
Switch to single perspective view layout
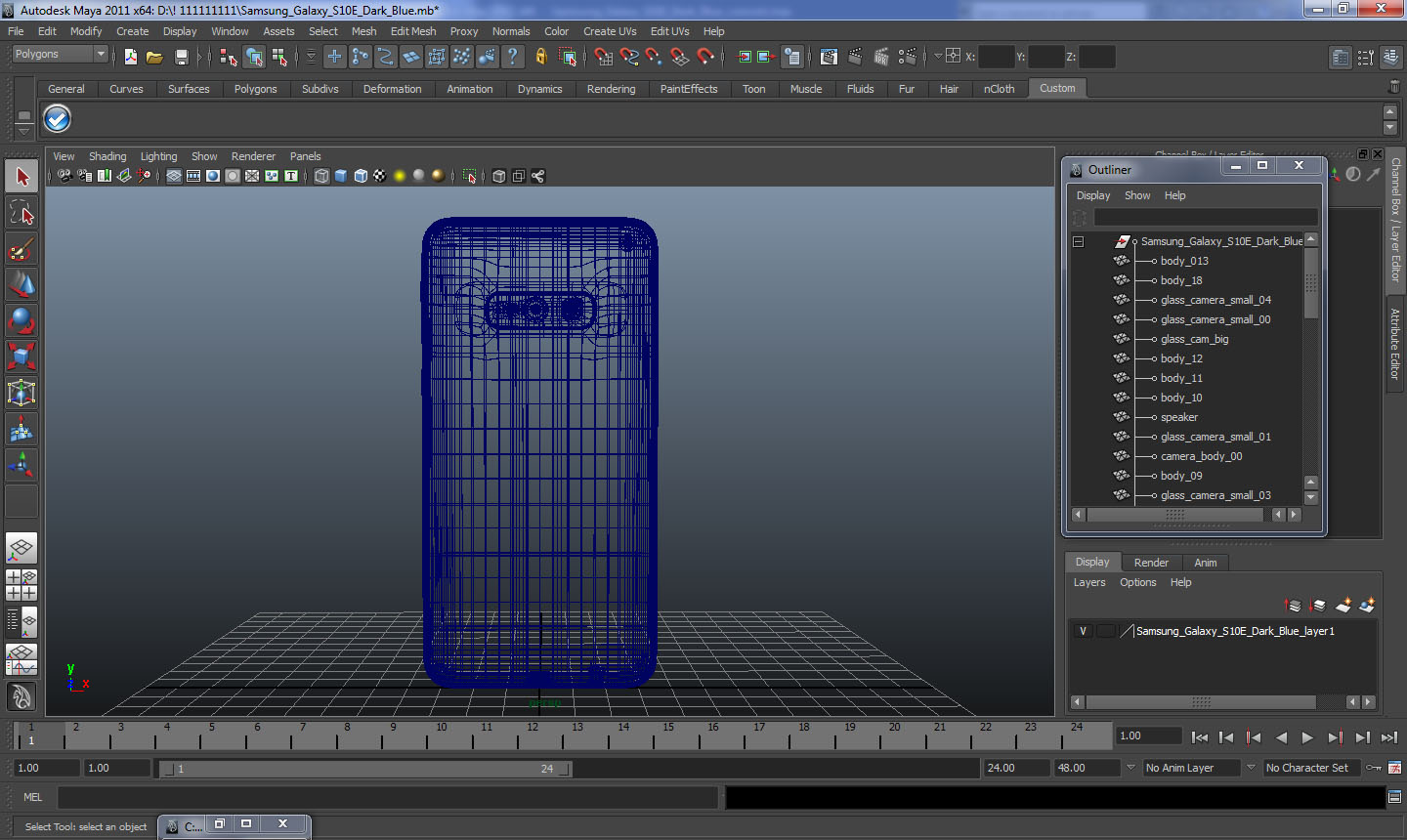[21, 548]
